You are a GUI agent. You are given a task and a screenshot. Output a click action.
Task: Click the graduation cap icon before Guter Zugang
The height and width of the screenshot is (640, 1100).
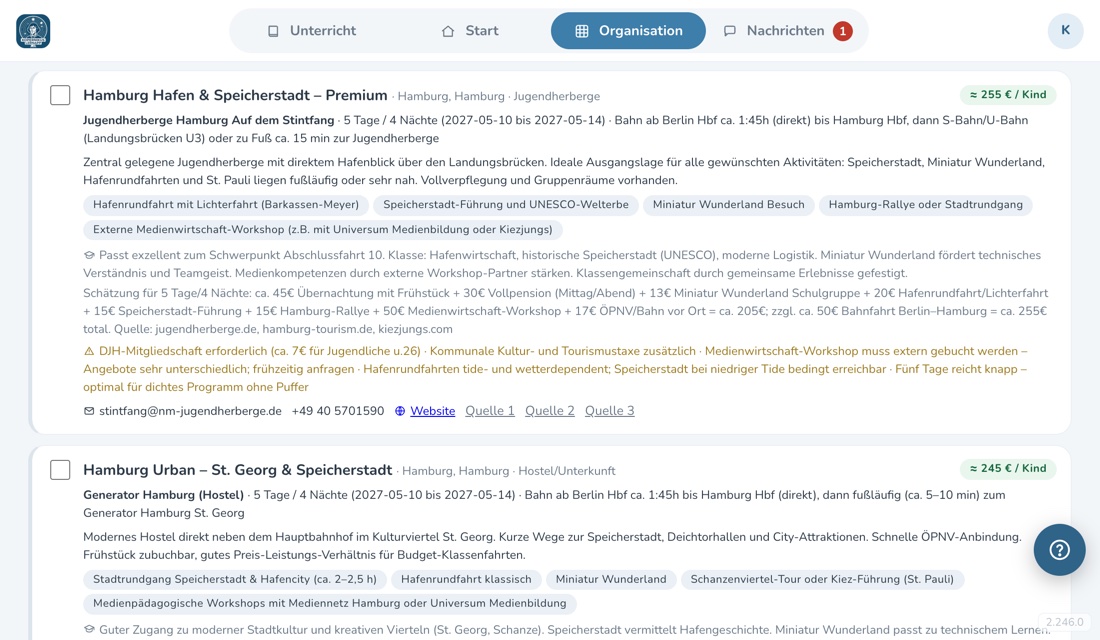point(89,629)
